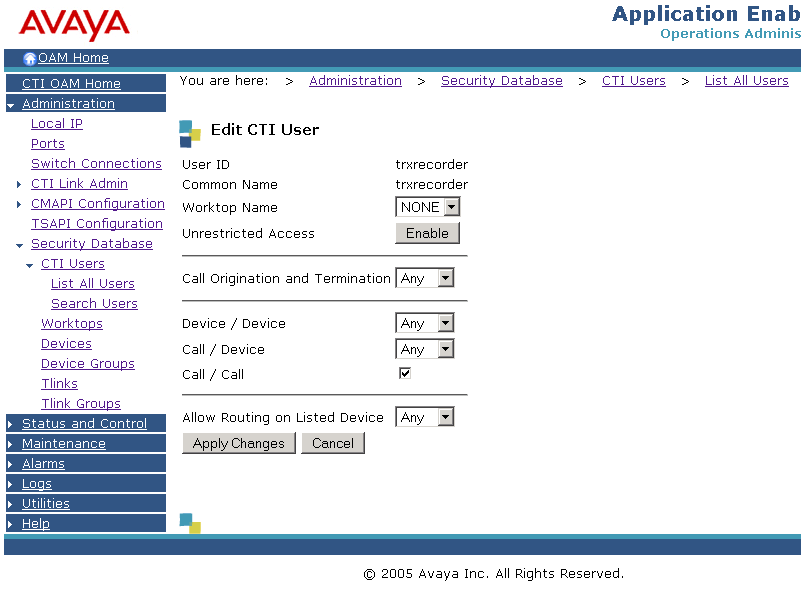Screen dimensions: 801x600
Task: Click the trxrecorder User ID value
Action: [432, 164]
